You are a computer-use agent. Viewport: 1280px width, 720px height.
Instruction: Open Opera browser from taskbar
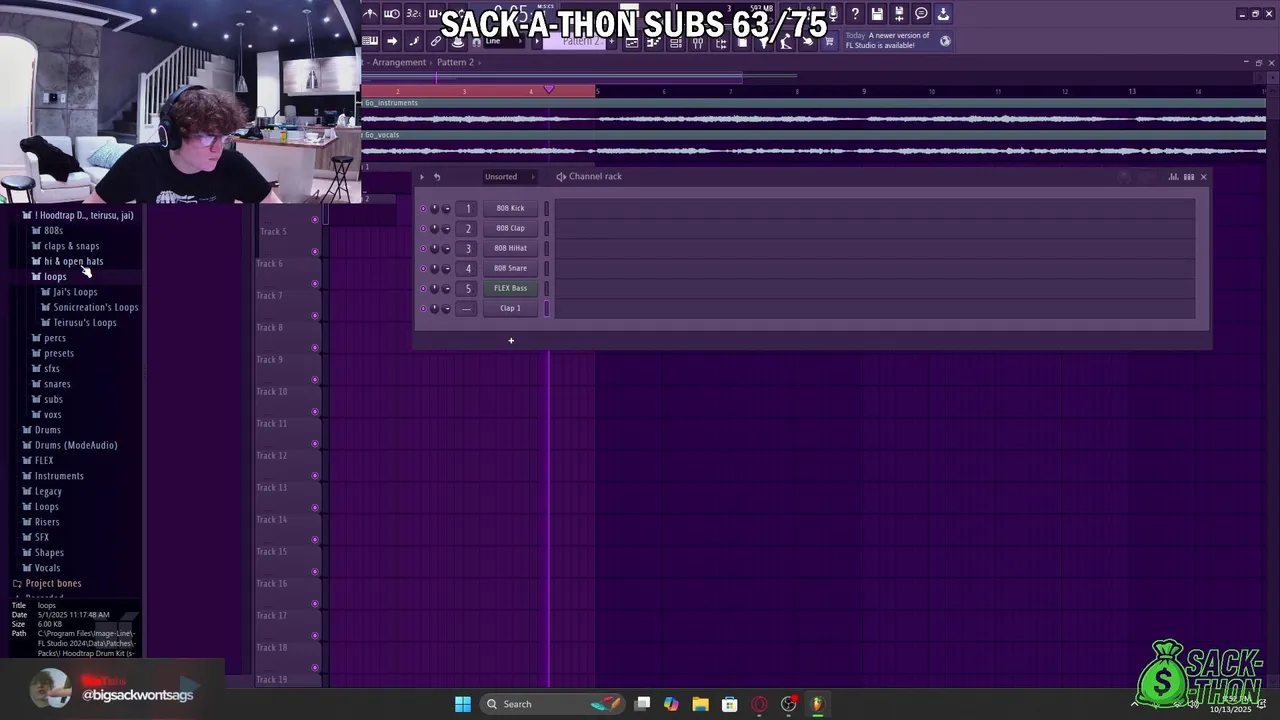pos(759,704)
